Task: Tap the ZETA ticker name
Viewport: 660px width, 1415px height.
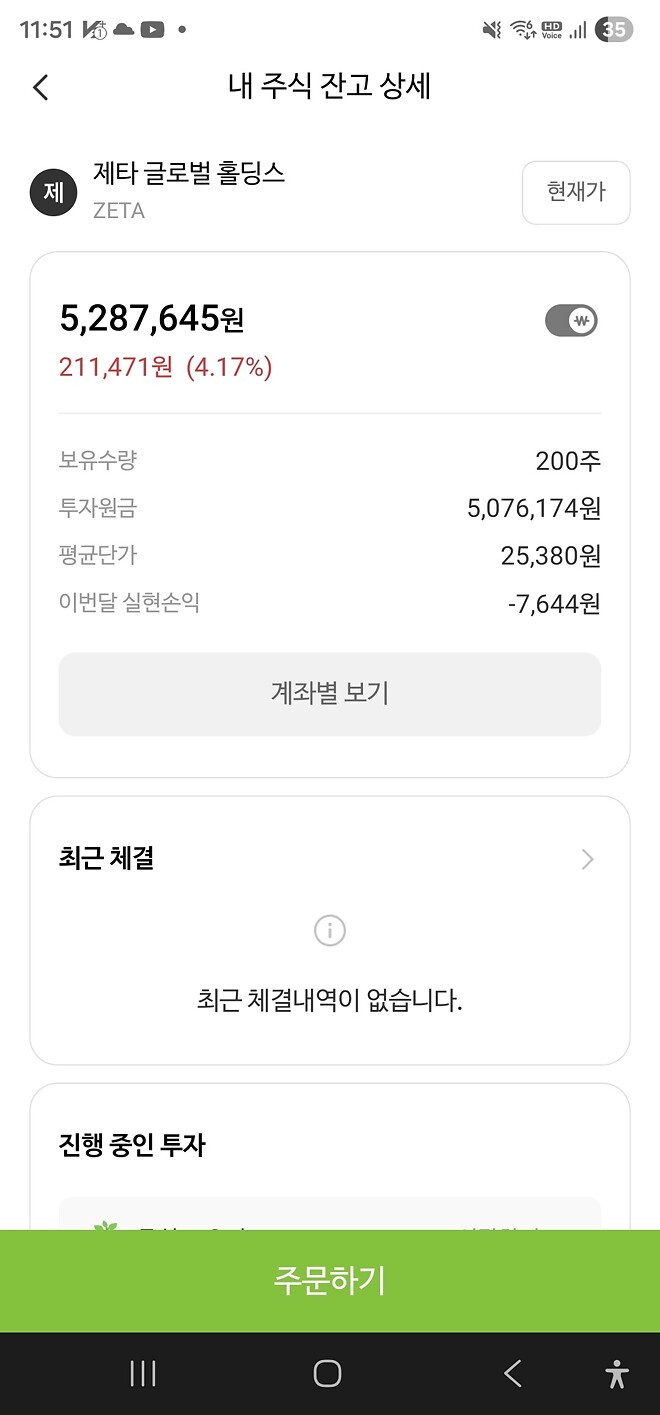Action: 120,212
